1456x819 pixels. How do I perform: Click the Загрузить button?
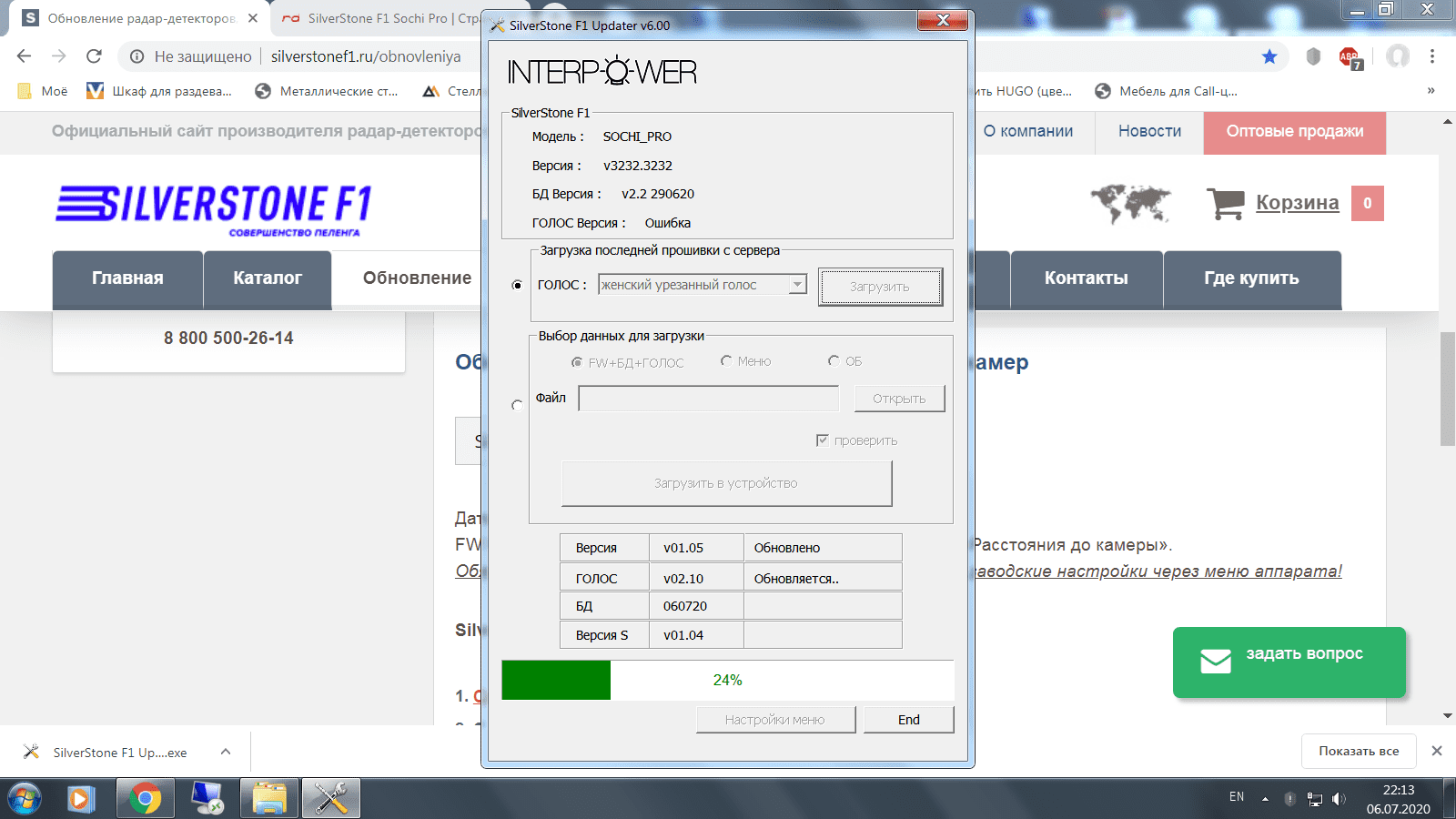880,287
